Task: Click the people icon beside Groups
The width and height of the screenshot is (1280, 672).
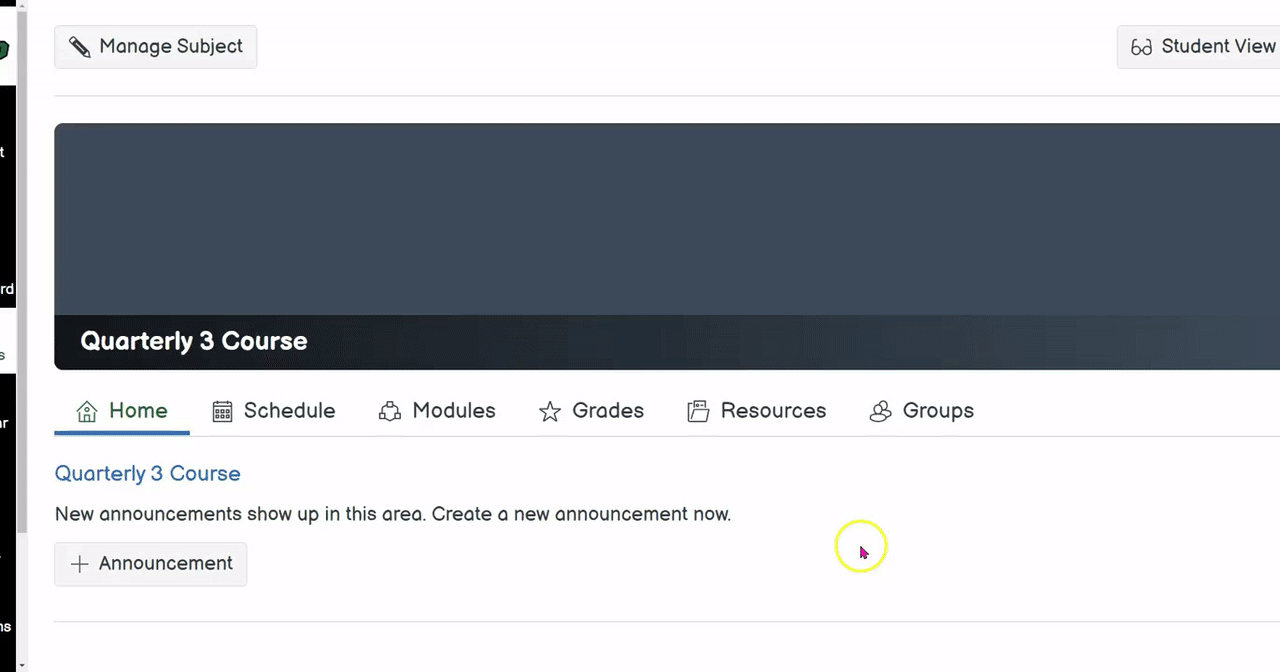Action: click(880, 411)
